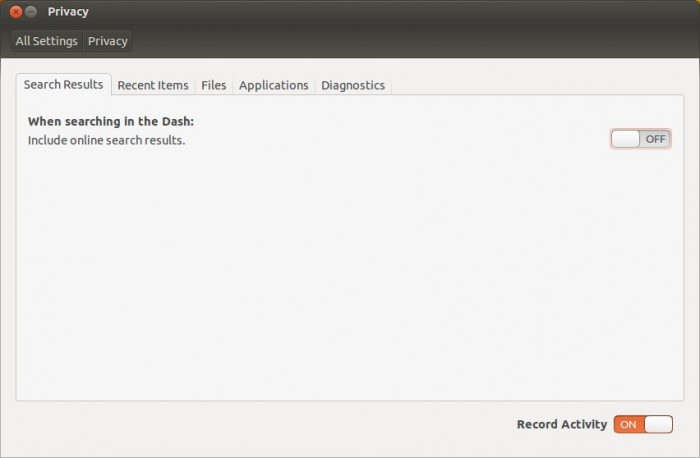Click the orange ON text of Record Activity
Image resolution: width=700 pixels, height=458 pixels.
[628, 424]
